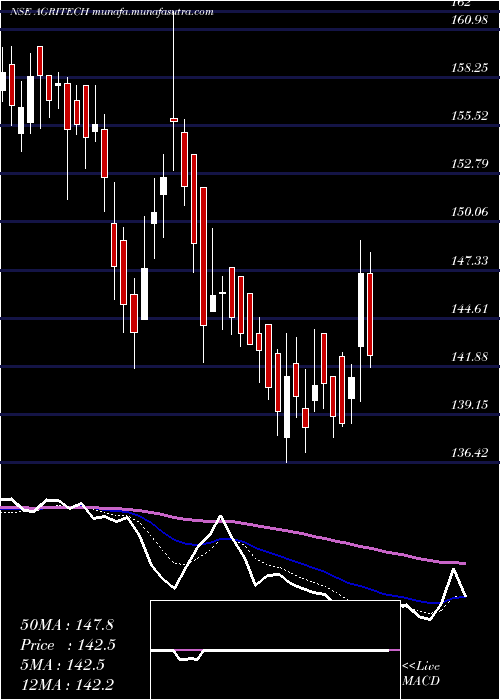Click the Price : 142.5 readout

point(68,645)
